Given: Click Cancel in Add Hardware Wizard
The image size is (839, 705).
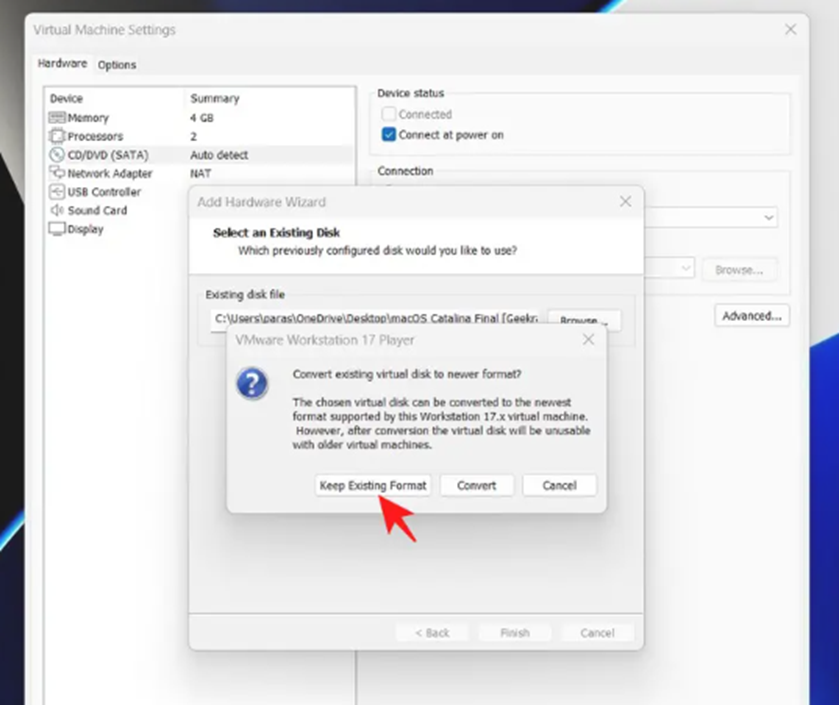Looking at the screenshot, I should click(x=597, y=633).
